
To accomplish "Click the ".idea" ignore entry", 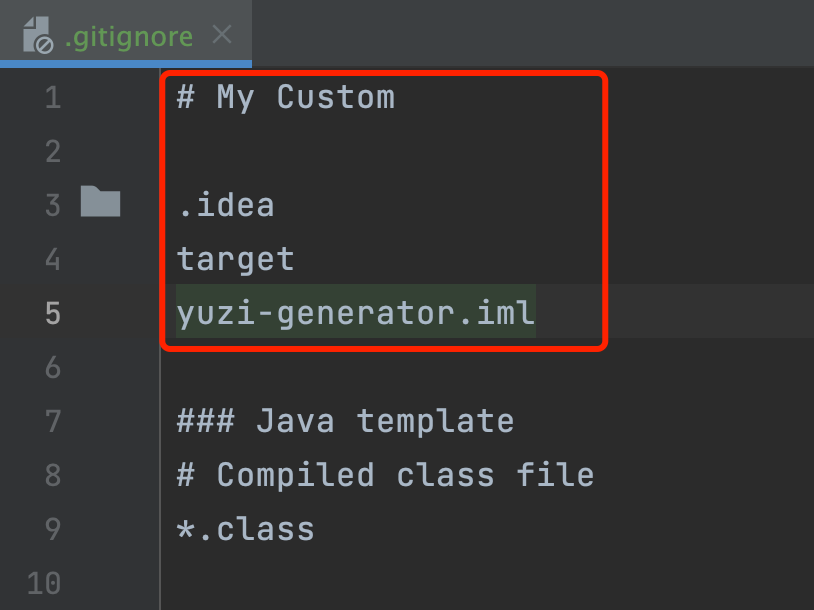I will click(x=226, y=206).
